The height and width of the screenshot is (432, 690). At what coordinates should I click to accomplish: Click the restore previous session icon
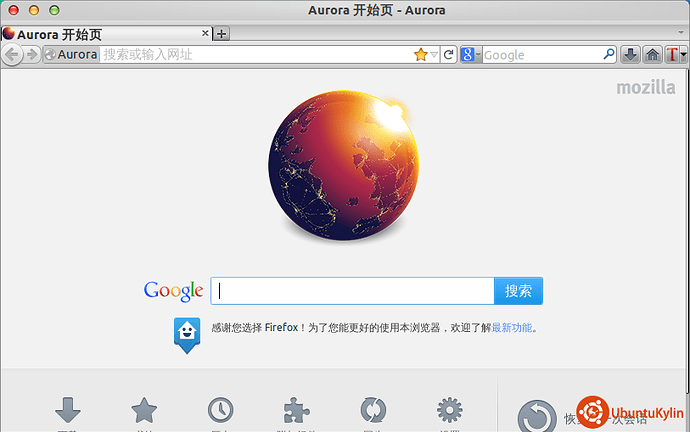(537, 416)
